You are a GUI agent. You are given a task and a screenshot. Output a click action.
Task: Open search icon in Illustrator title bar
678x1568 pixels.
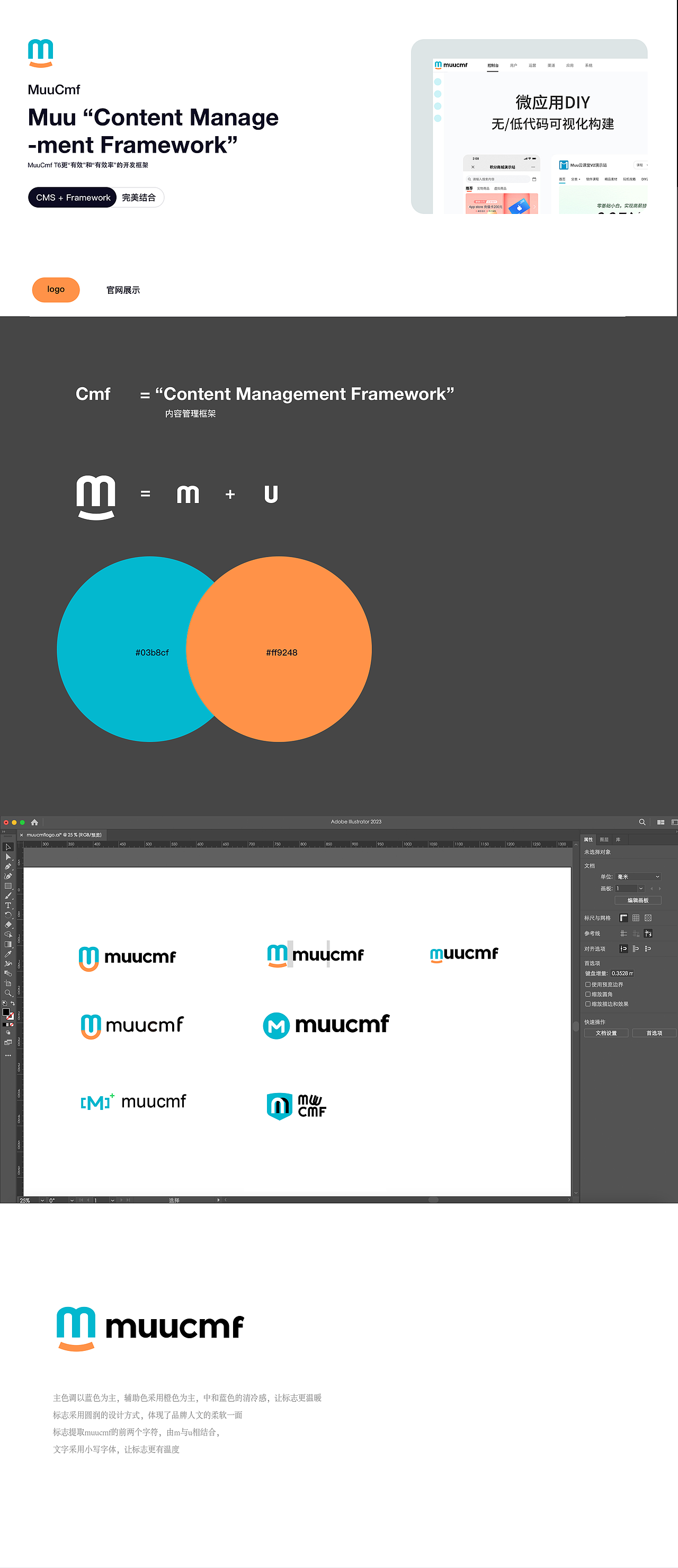[x=642, y=822]
